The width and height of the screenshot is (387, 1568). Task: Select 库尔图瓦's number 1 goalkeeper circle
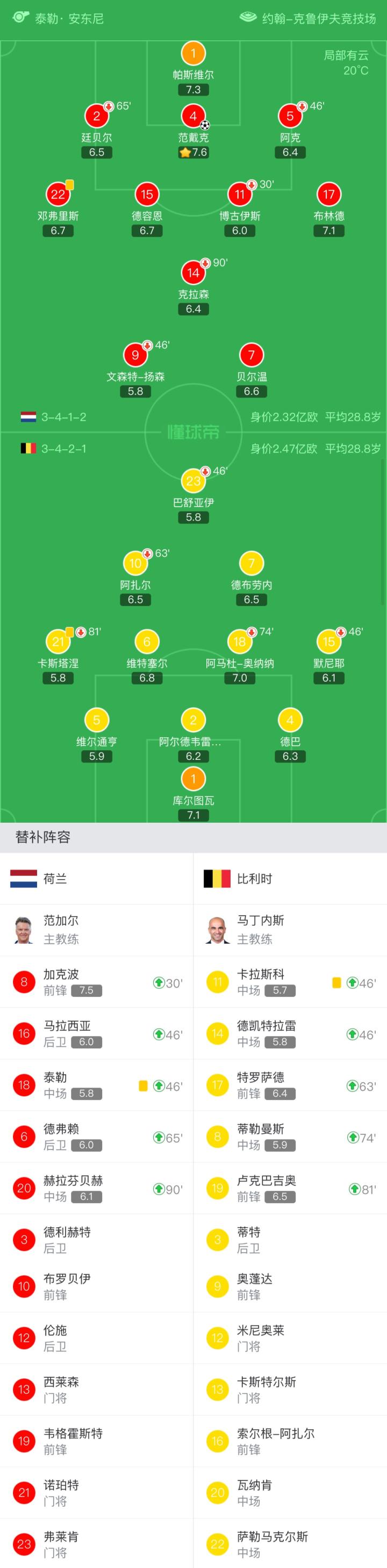tap(193, 779)
